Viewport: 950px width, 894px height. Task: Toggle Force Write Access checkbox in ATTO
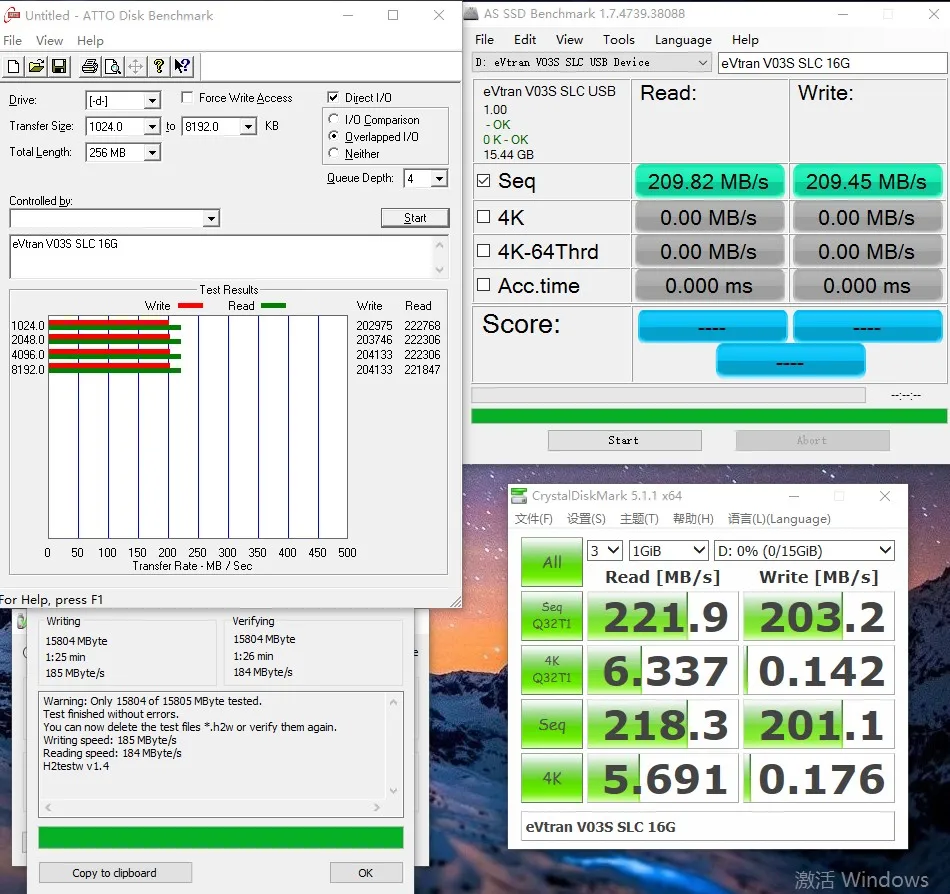[187, 98]
